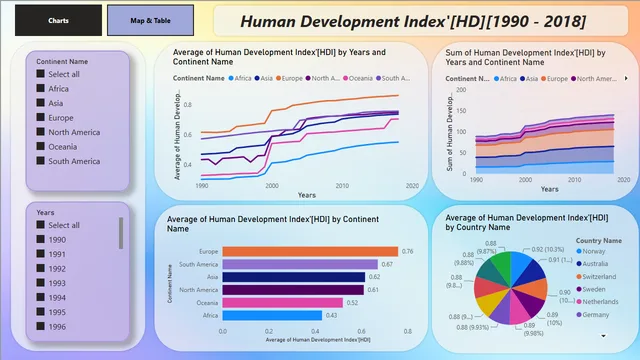Open the Charts page button
The width and height of the screenshot is (640, 360).
point(58,20)
